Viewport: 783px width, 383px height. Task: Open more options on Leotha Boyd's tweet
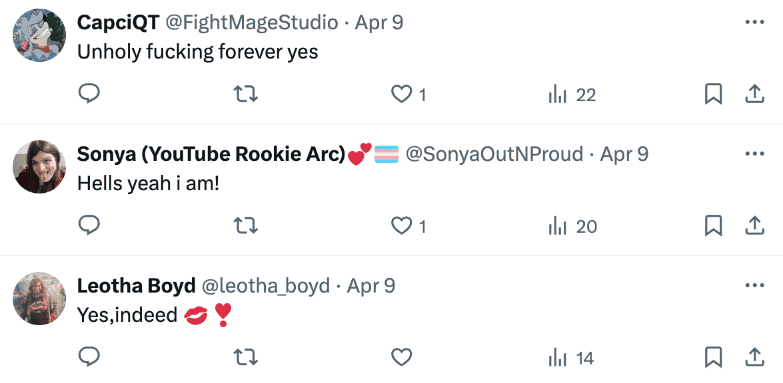tap(755, 286)
